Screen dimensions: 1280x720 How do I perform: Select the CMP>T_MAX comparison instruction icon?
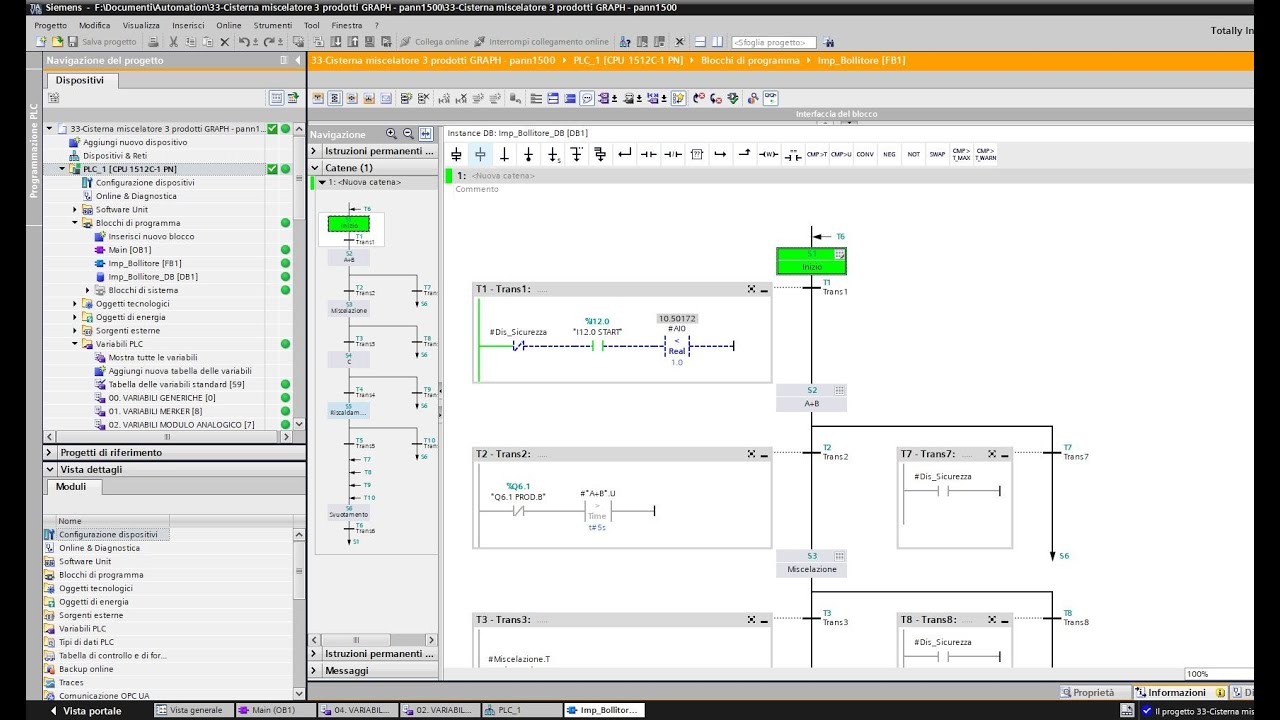pyautogui.click(x=961, y=154)
